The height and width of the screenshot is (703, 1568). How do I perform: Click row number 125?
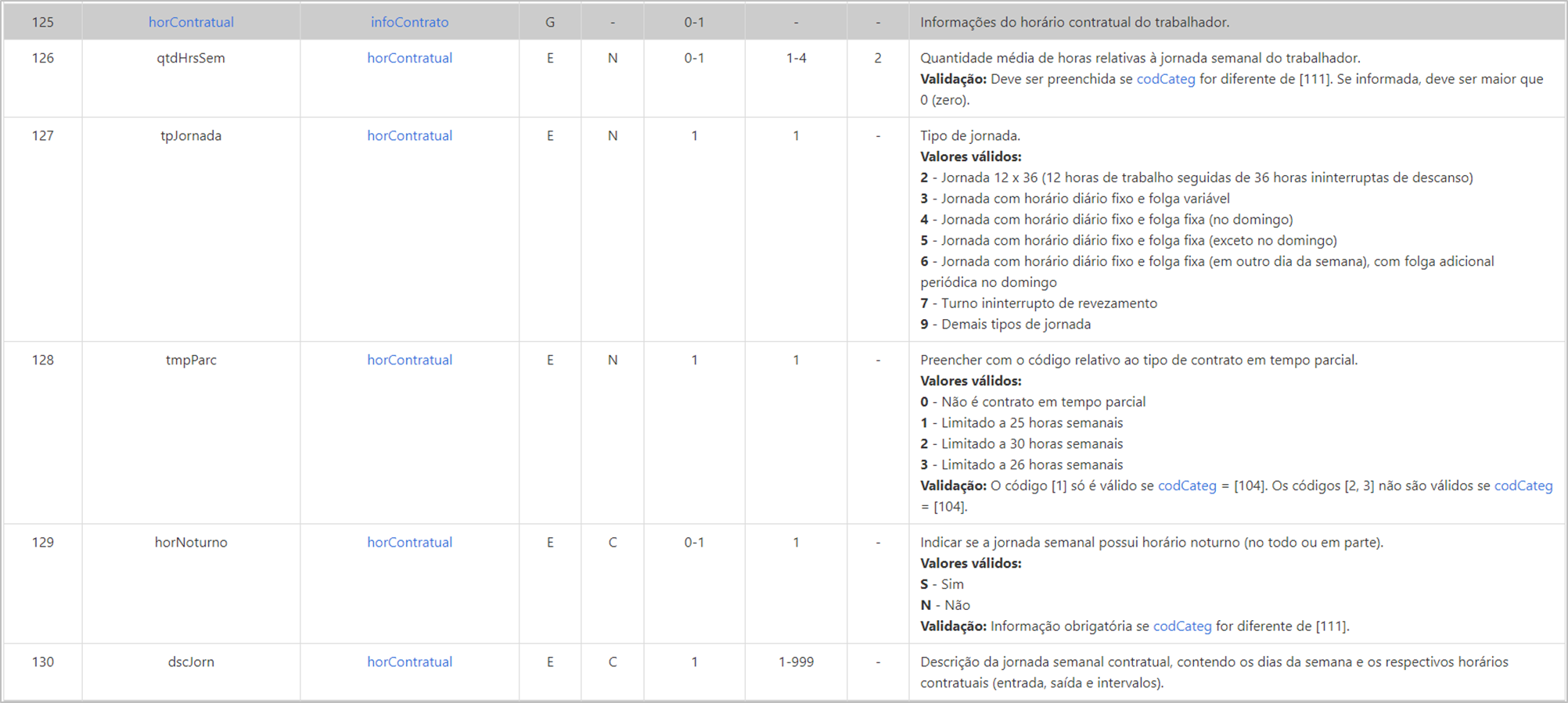[x=43, y=22]
